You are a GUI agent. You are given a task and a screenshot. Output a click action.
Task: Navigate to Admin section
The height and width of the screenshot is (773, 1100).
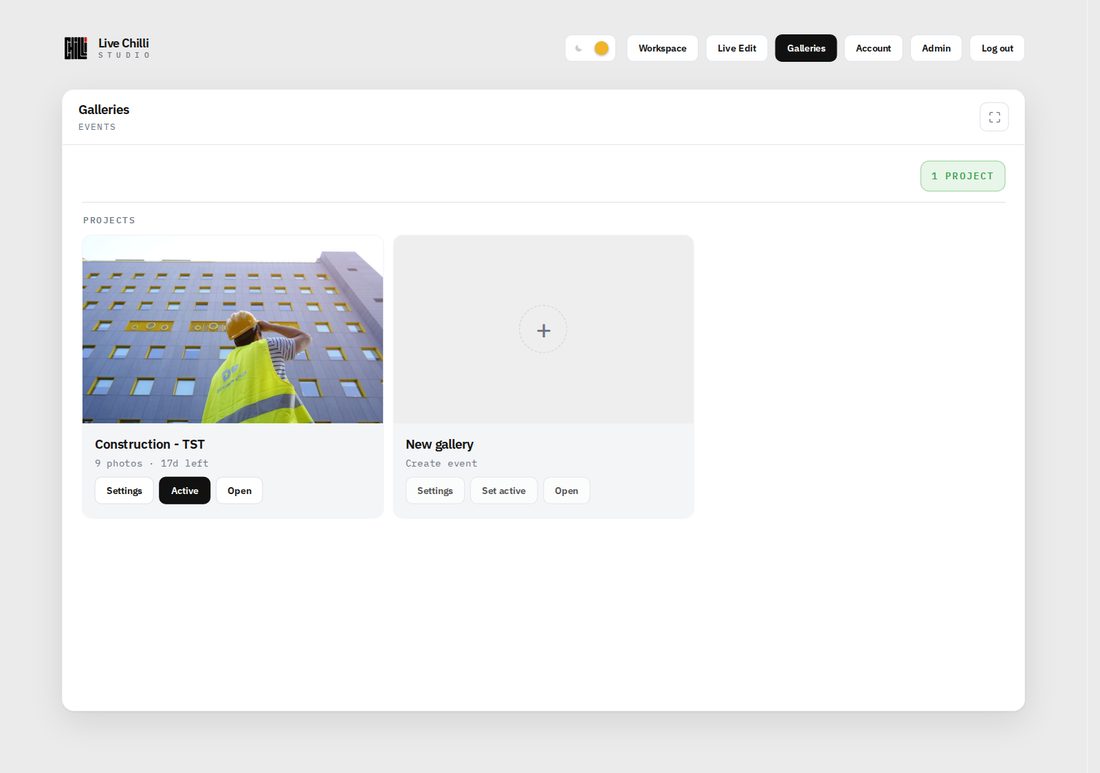(x=936, y=48)
